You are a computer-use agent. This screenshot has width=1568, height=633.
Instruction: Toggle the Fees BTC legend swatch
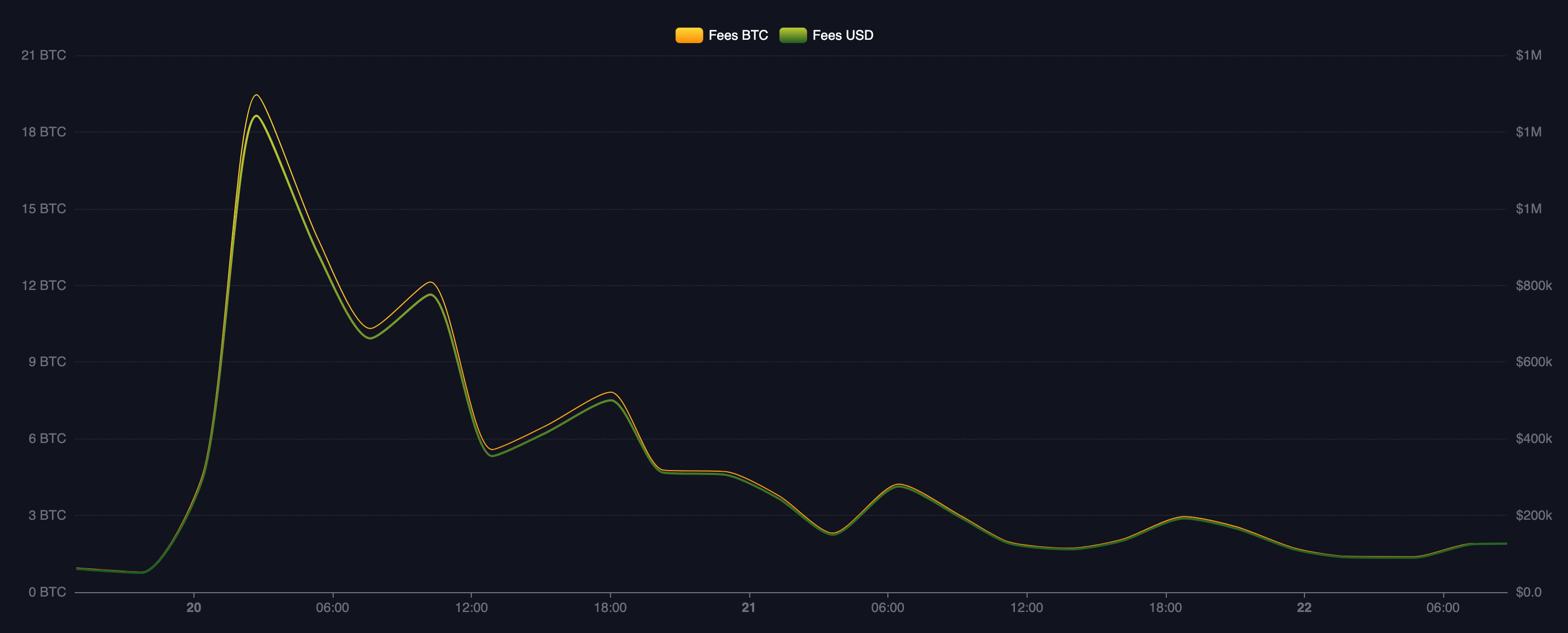point(688,35)
